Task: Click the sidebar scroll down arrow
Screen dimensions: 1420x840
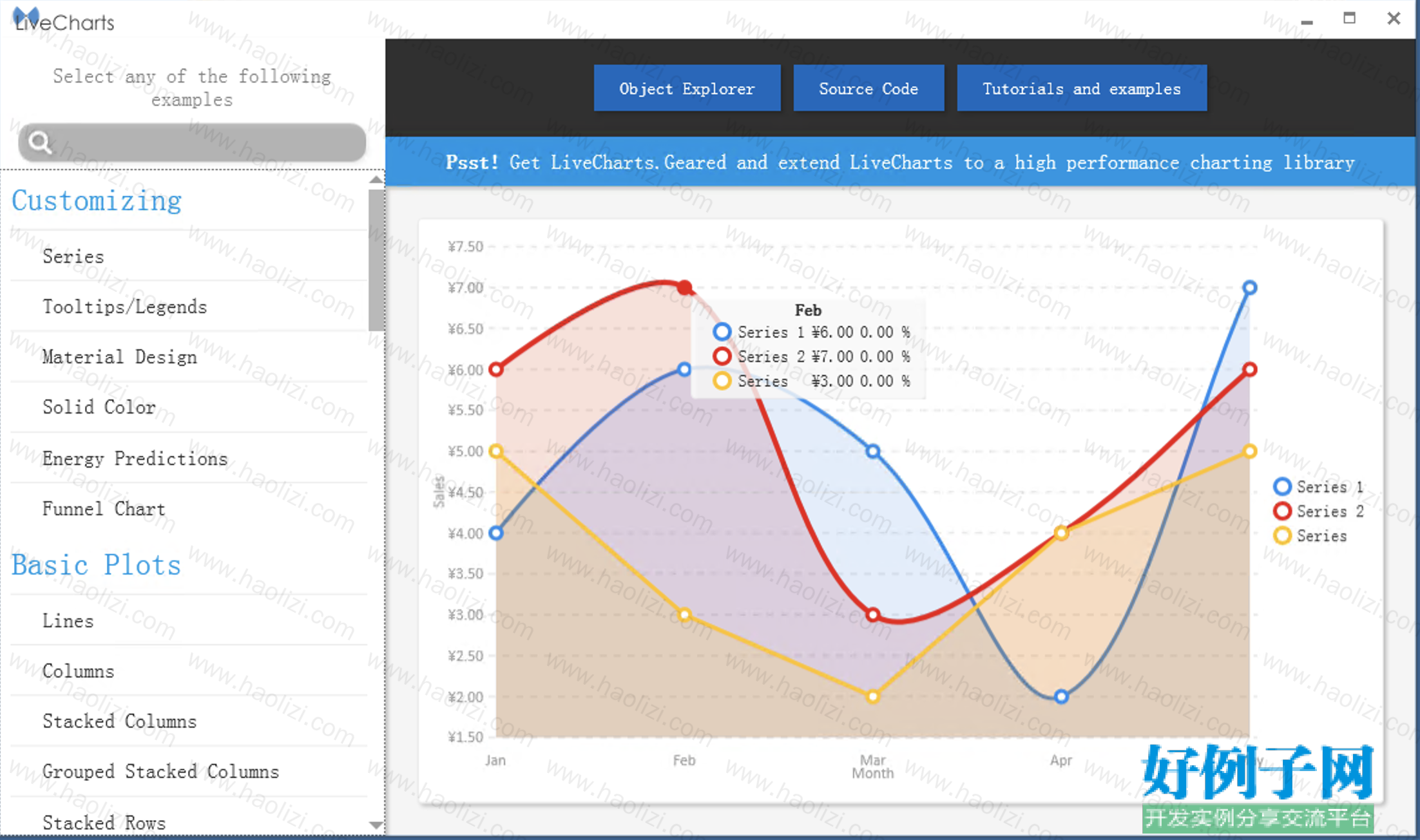Action: pyautogui.click(x=377, y=825)
